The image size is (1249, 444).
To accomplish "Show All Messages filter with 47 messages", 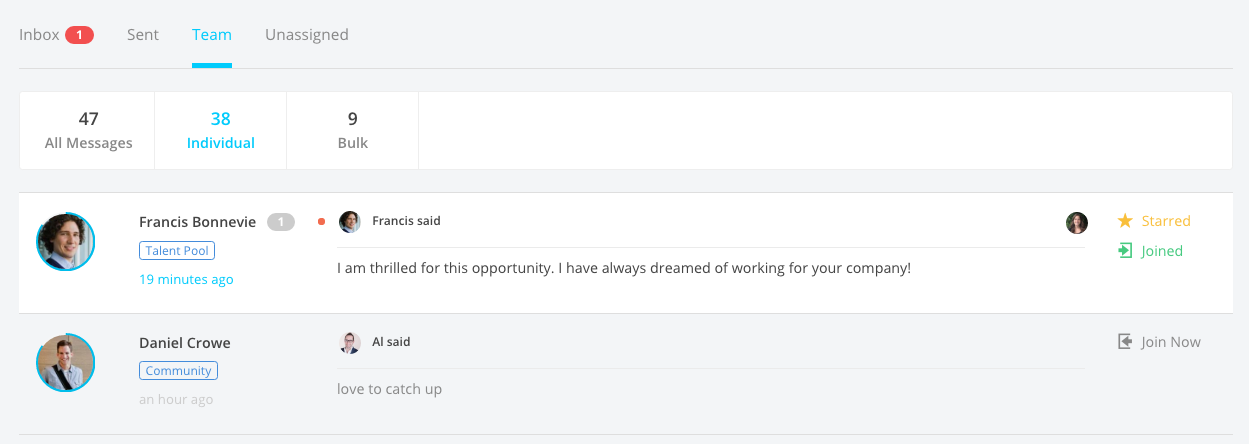I will [x=88, y=131].
